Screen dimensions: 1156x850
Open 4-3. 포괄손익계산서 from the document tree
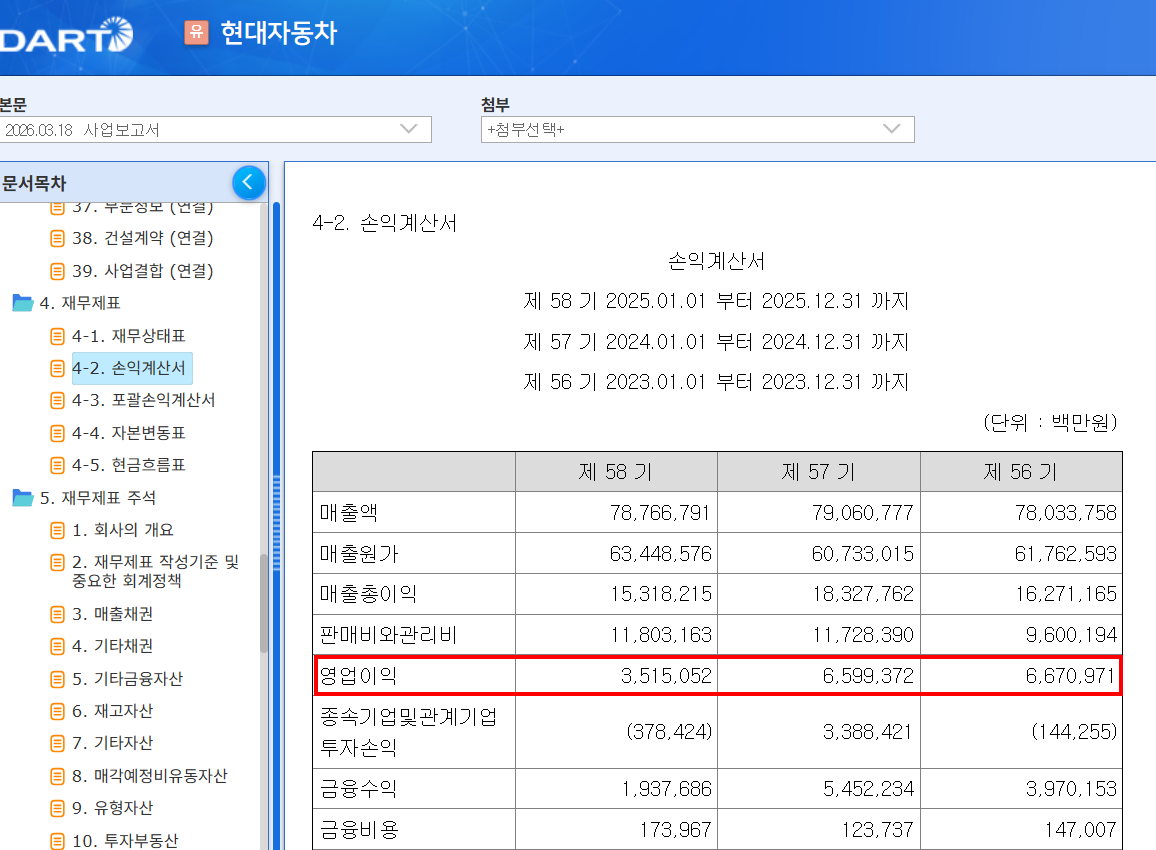[141, 401]
